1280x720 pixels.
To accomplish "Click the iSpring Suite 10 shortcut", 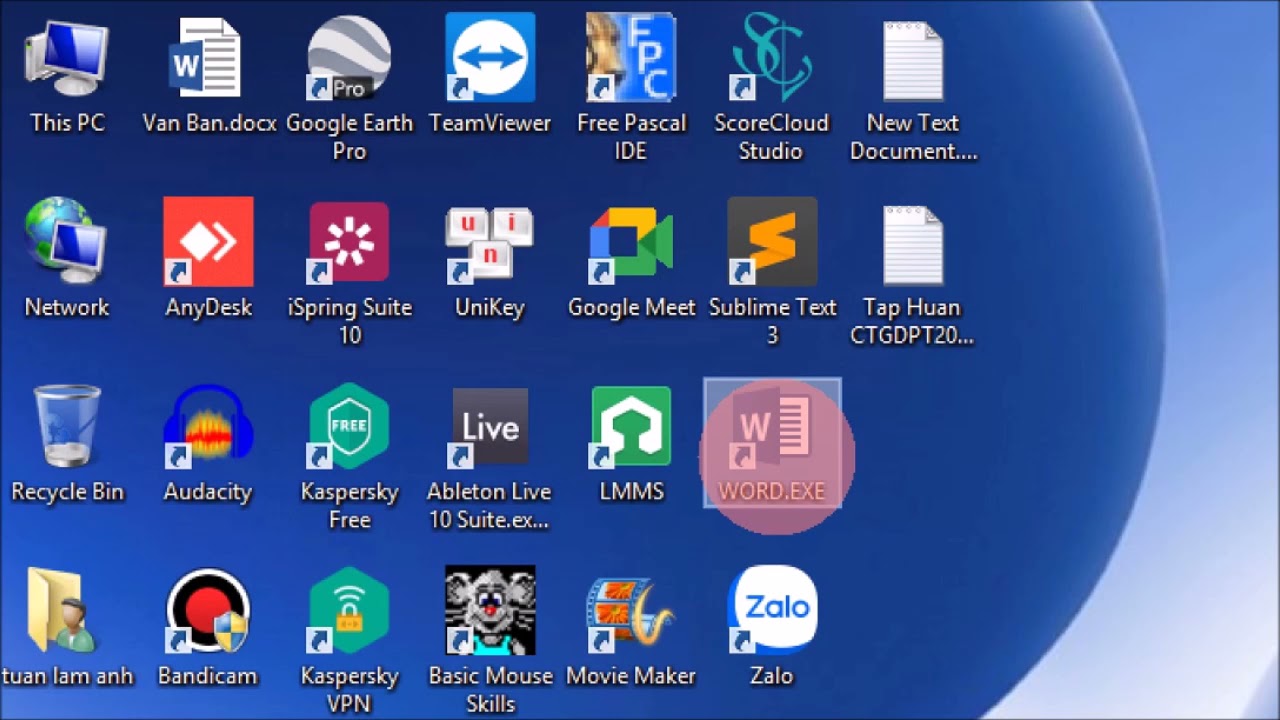I will 349,273.
